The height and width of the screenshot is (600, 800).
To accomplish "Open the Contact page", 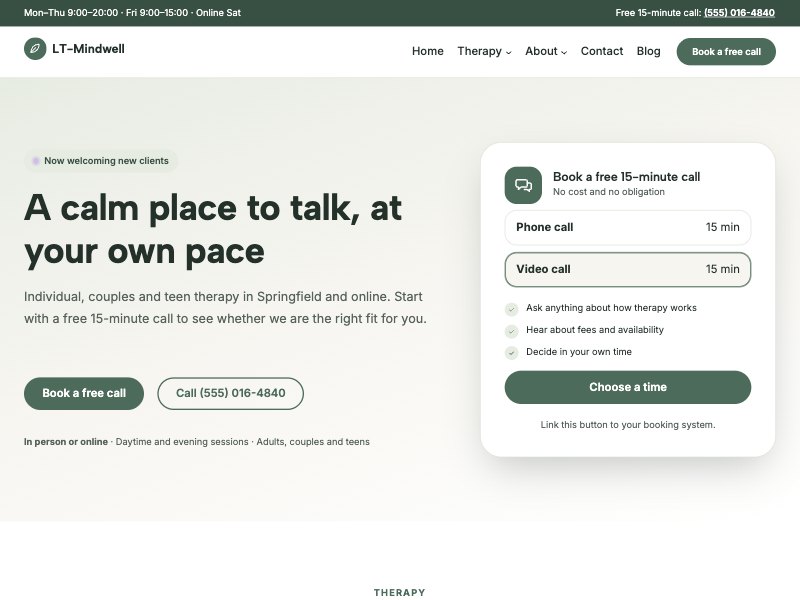I will [x=602, y=52].
